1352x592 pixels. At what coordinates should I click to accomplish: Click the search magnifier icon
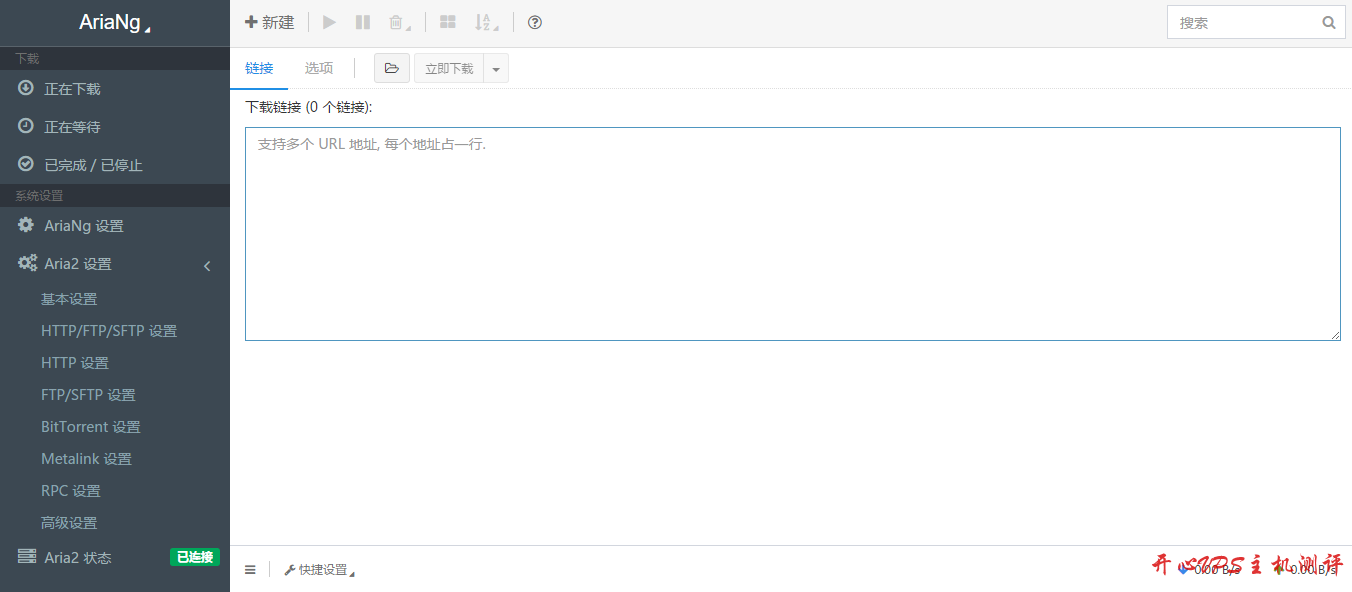pos(1329,22)
